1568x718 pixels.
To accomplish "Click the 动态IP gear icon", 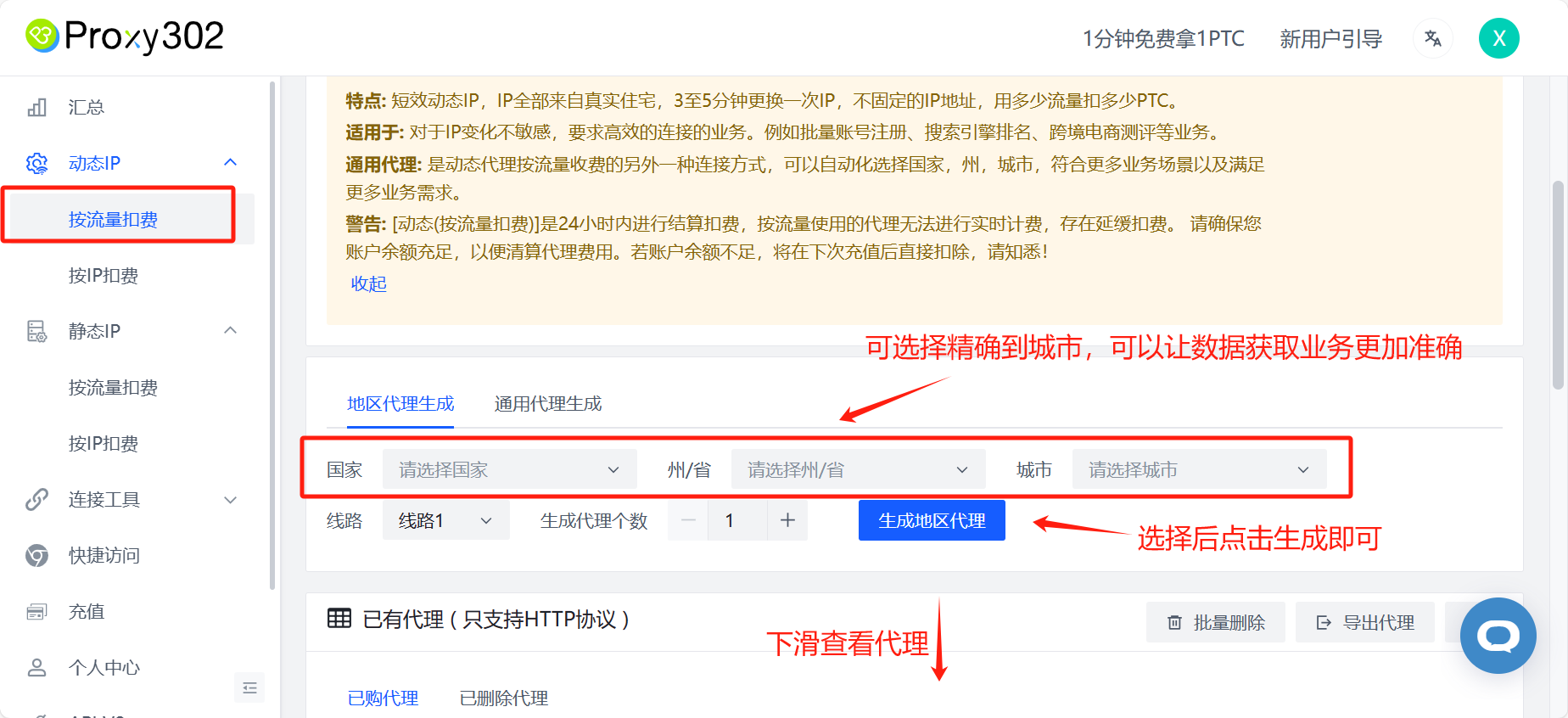I will (x=36, y=163).
